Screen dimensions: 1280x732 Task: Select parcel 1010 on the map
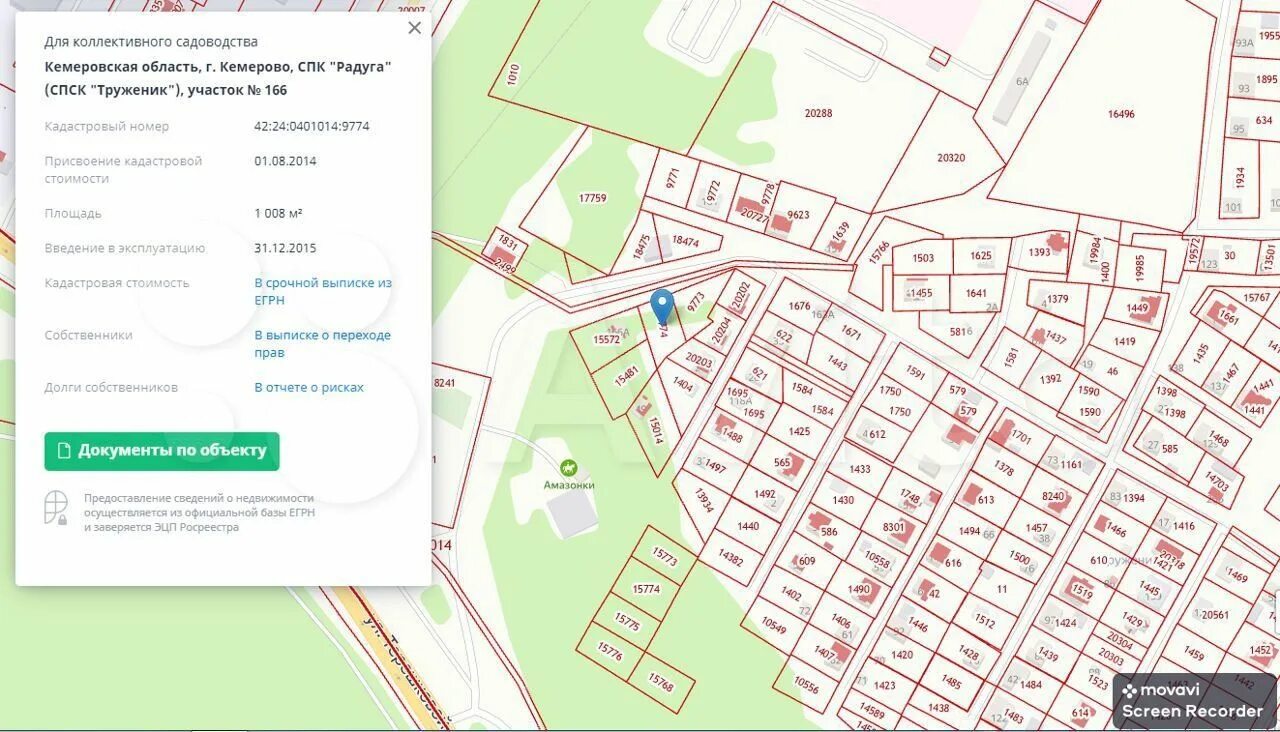coord(514,74)
